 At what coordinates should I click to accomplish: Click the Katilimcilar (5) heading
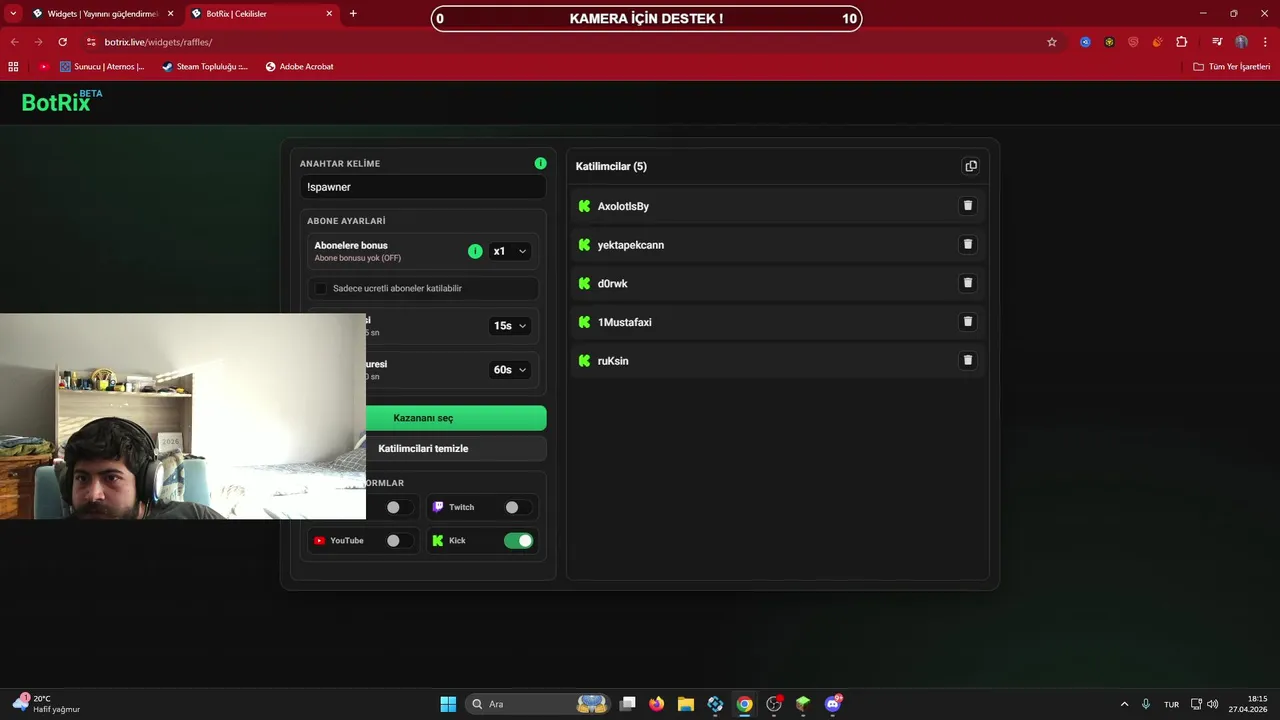click(x=611, y=166)
